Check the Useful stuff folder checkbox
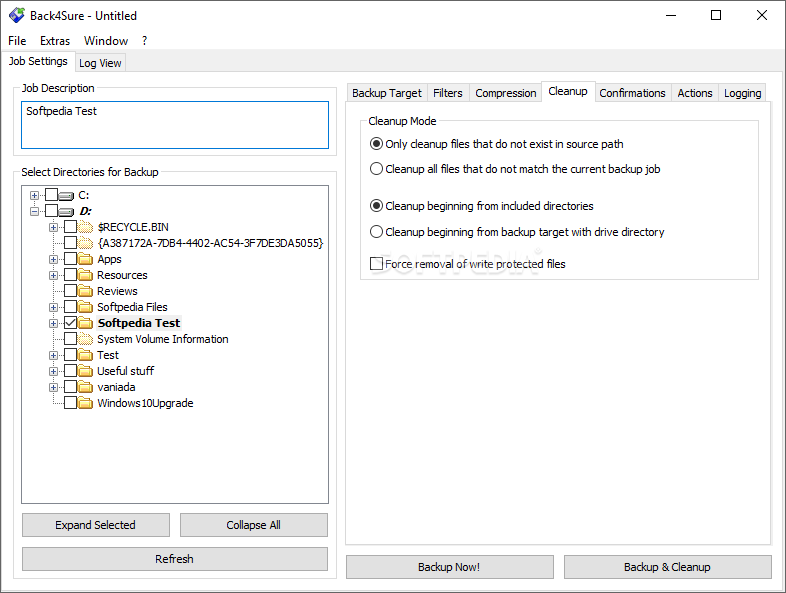Image resolution: width=786 pixels, height=593 pixels. (71, 371)
